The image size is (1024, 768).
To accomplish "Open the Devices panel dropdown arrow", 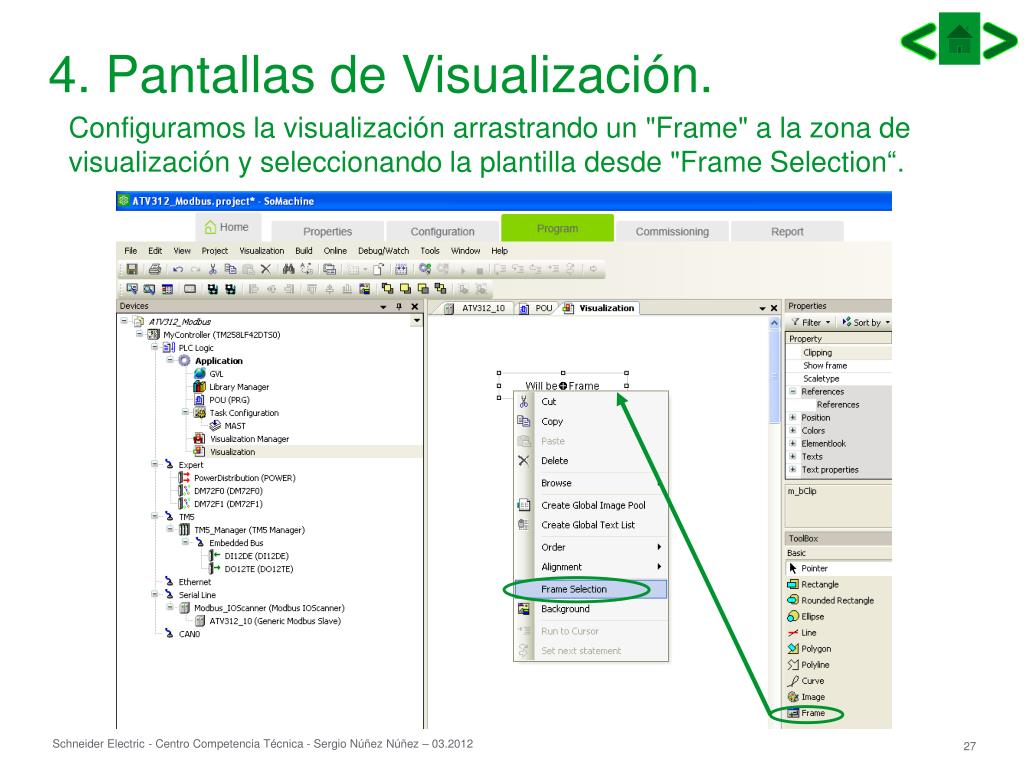I will [x=383, y=306].
